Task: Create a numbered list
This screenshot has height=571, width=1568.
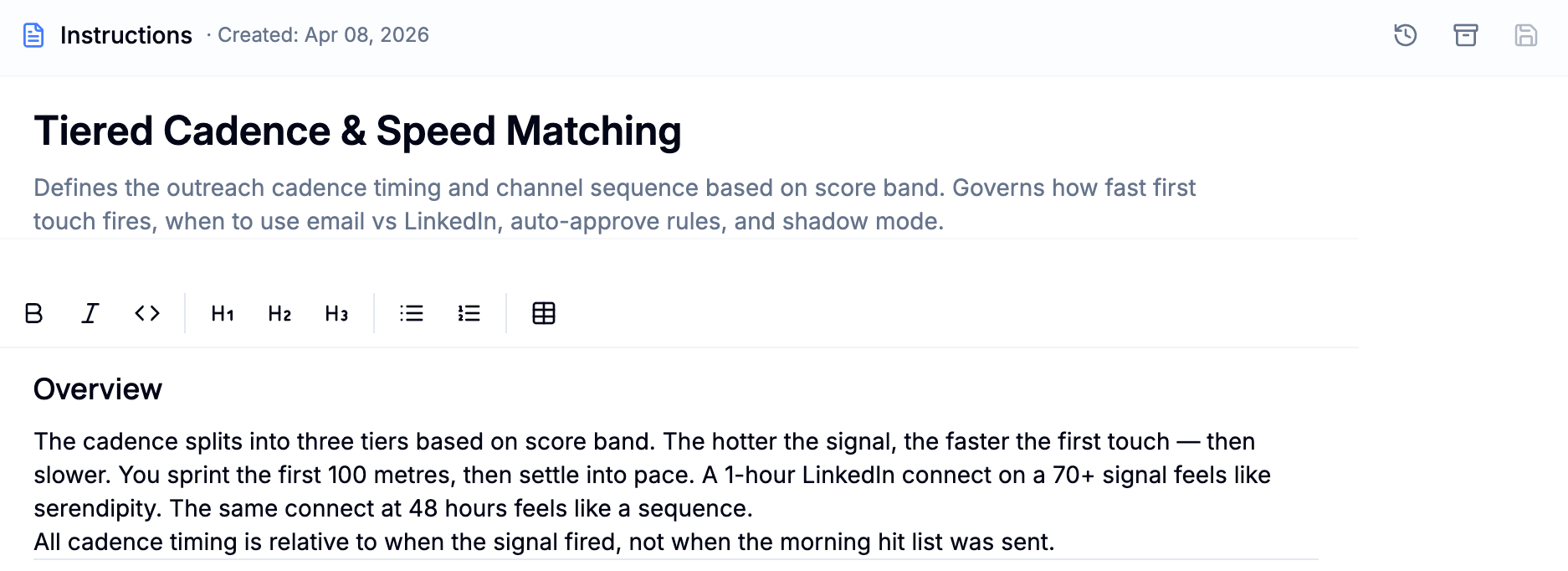Action: (469, 313)
